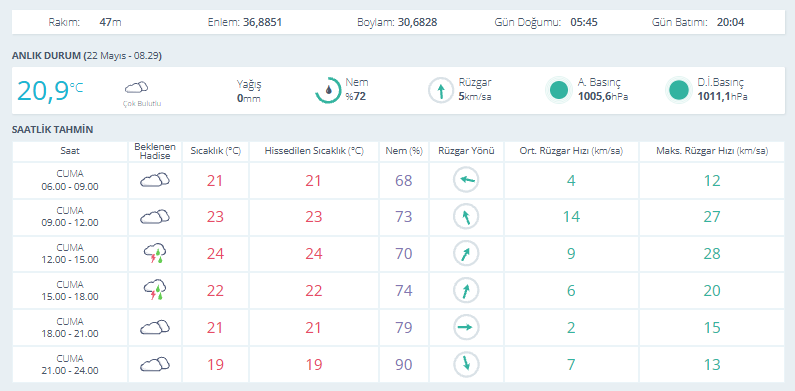Click the Ort. Rüzgar Hızı header

tap(571, 151)
